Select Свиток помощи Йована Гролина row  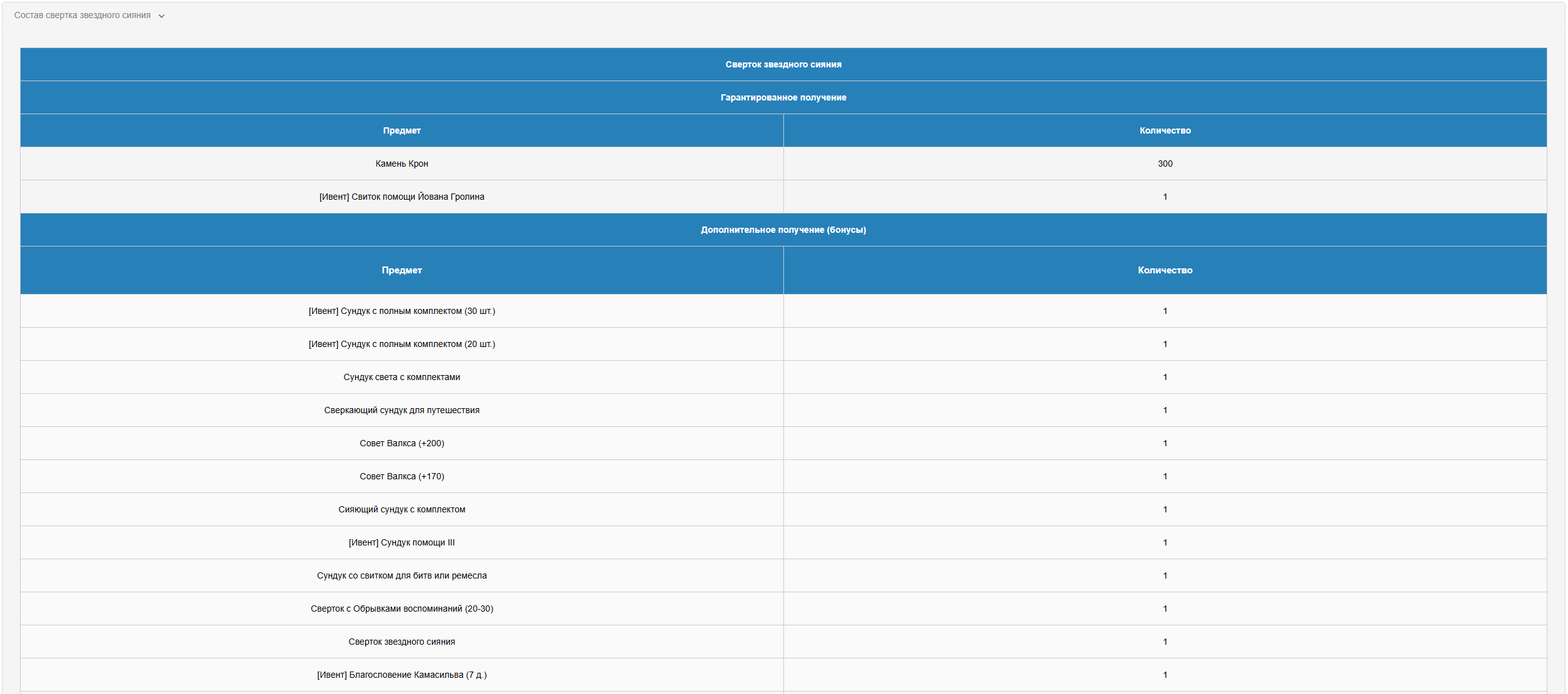pyautogui.click(x=401, y=197)
